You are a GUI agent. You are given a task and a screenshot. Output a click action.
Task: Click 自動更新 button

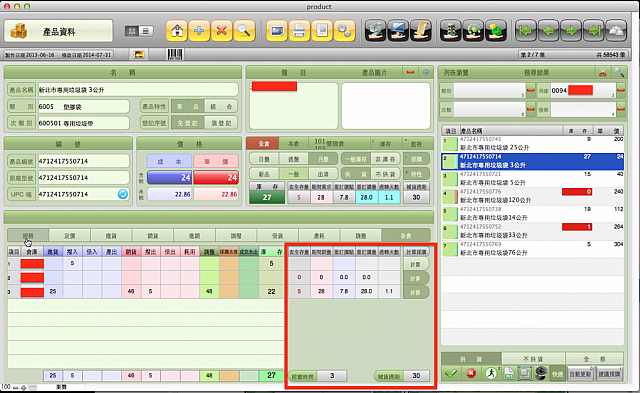point(580,374)
